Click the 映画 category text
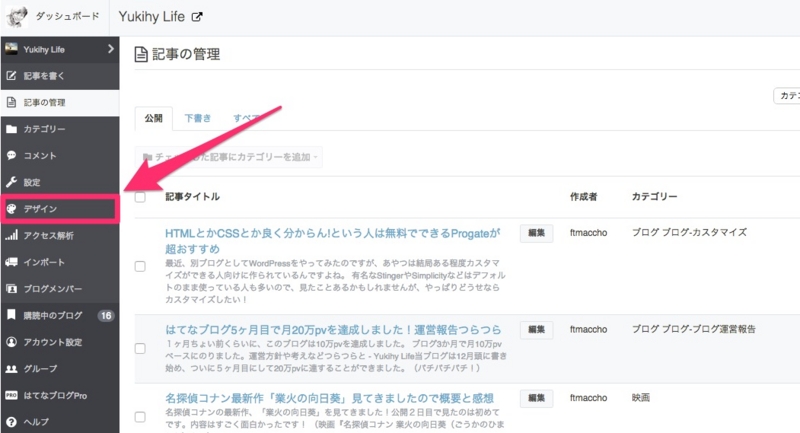Screen dimensions: 800x433 click(x=641, y=397)
